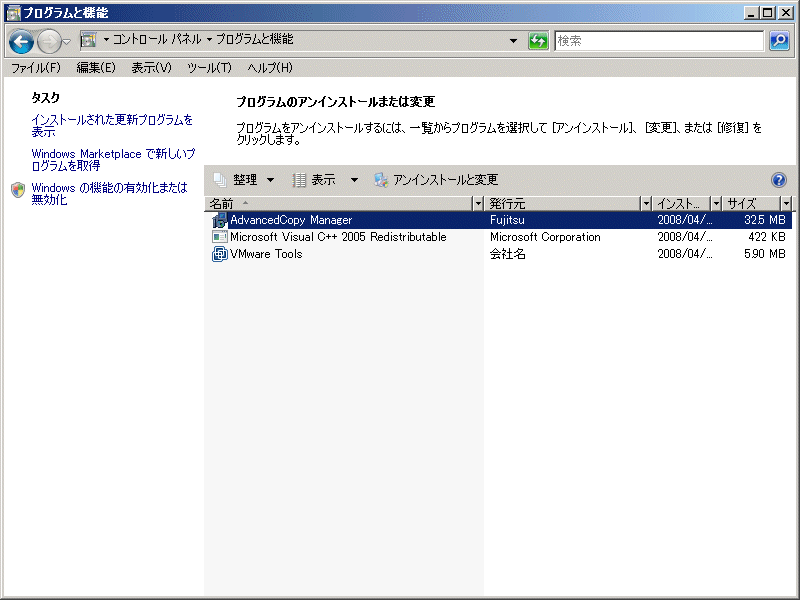Viewport: 800px width, 600px height.
Task: Open the 名前 column filter dropdown
Action: click(x=477, y=204)
